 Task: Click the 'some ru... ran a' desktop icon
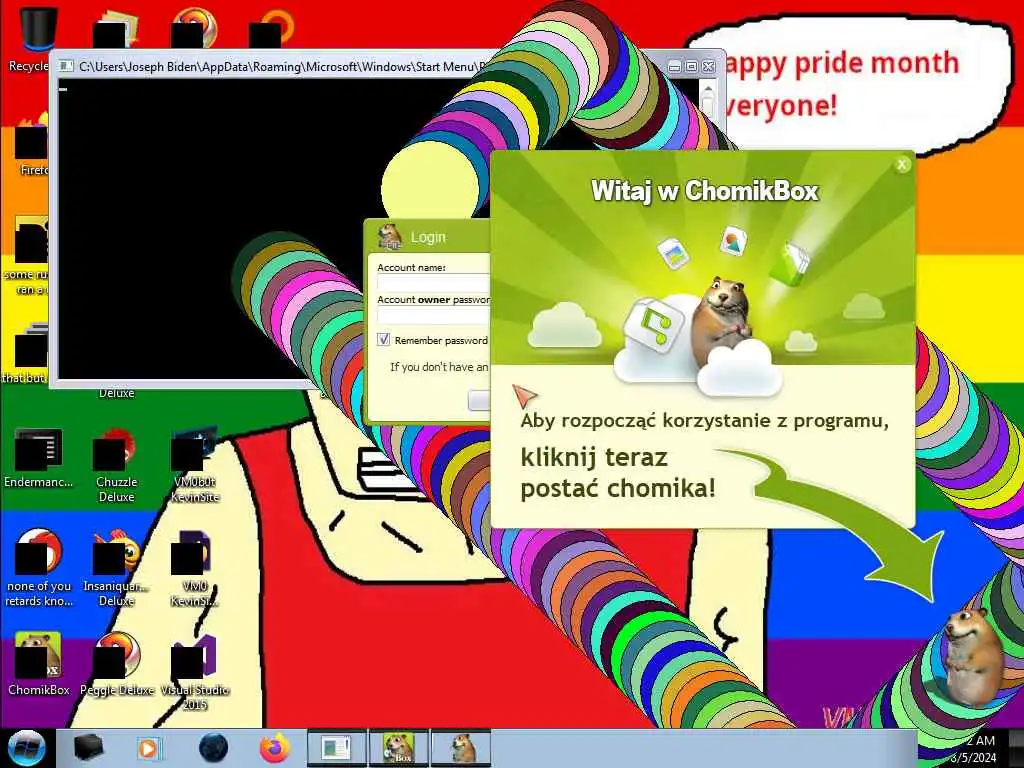click(x=26, y=256)
